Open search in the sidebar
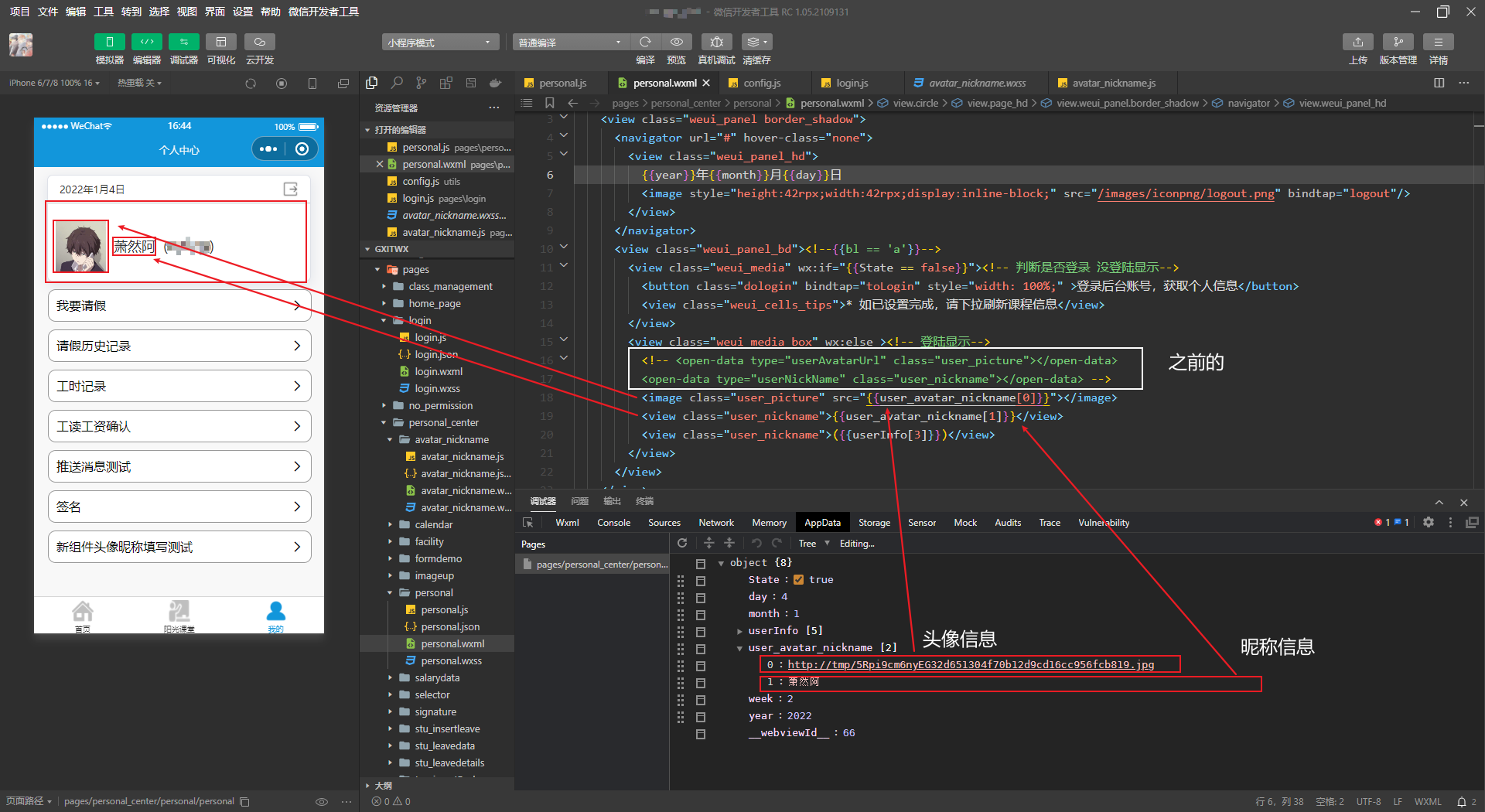The width and height of the screenshot is (1485, 812). (x=397, y=83)
